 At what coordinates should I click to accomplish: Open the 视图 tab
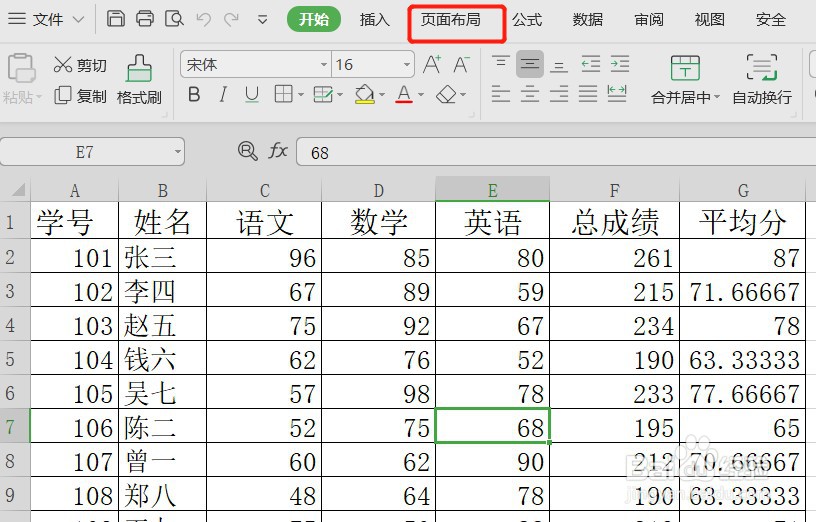(x=709, y=20)
